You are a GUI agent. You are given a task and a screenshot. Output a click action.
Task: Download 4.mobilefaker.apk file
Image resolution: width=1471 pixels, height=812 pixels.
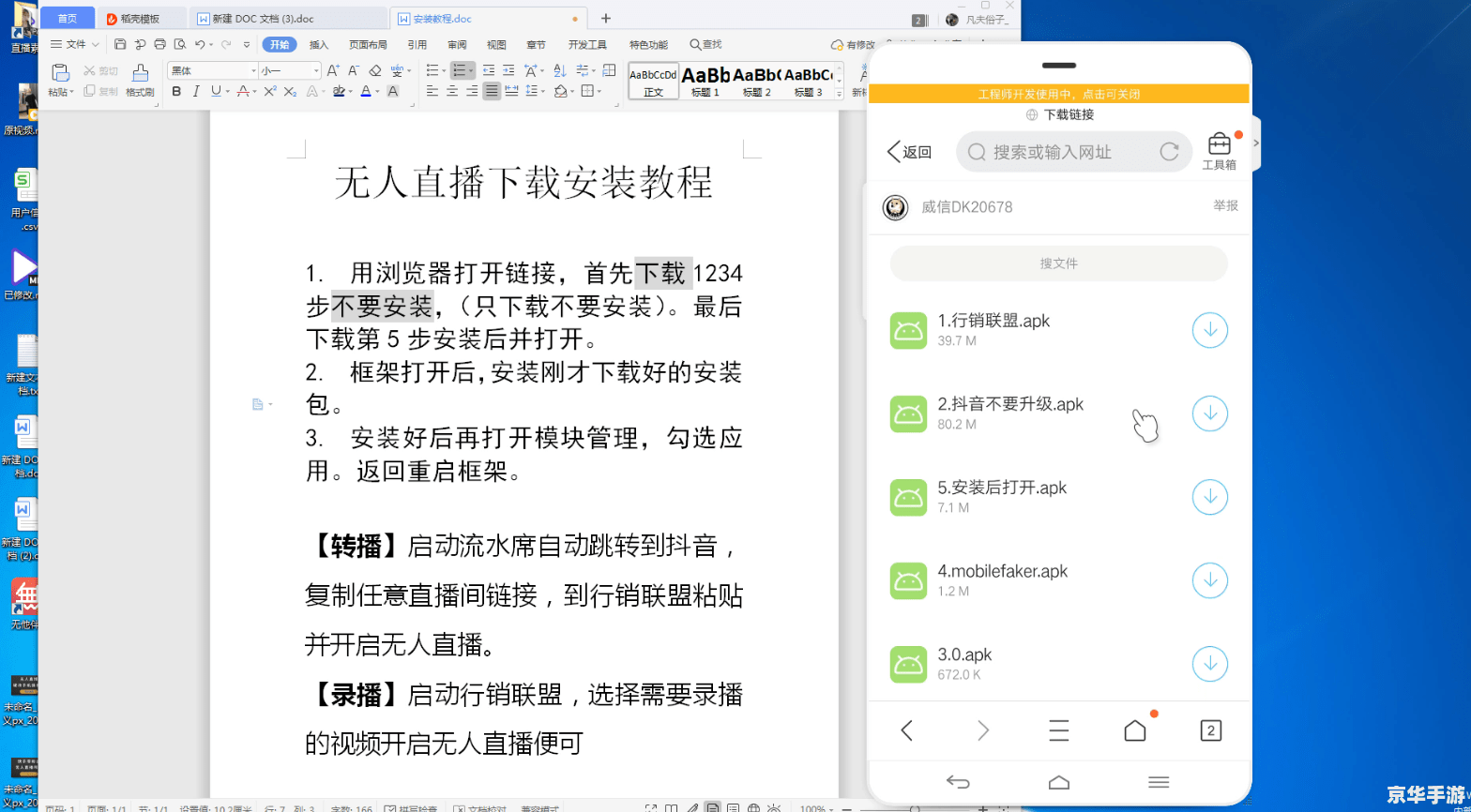(1209, 580)
